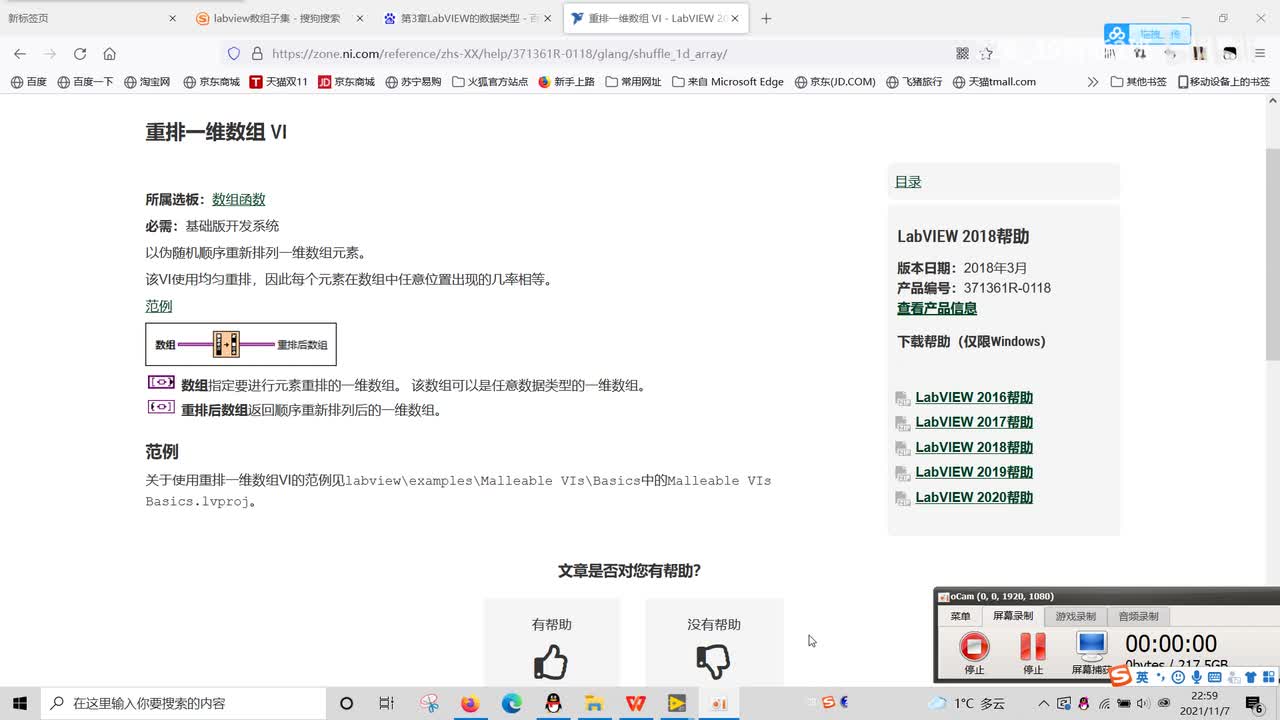
Task: Open WPS Office on the taskbar
Action: click(x=635, y=703)
